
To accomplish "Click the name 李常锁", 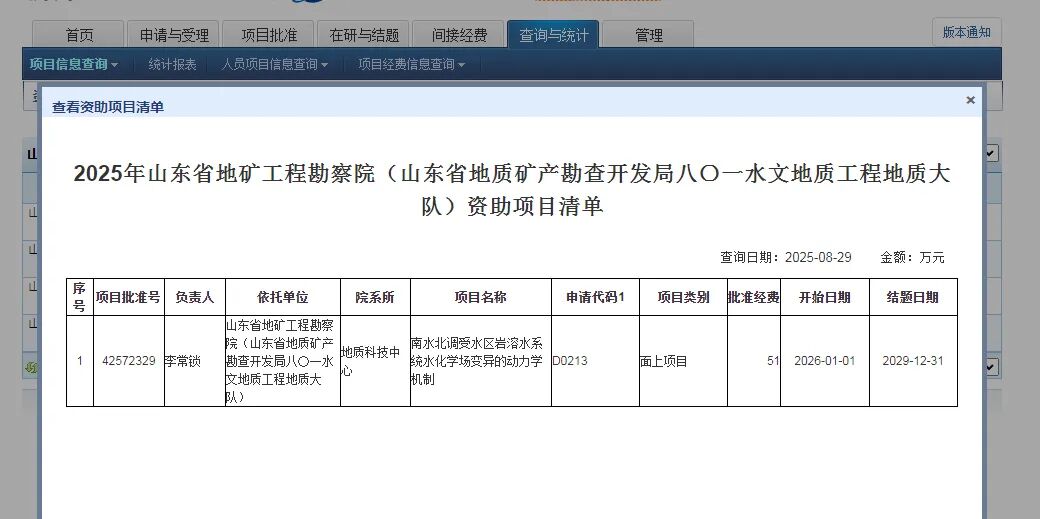I will click(x=182, y=362).
